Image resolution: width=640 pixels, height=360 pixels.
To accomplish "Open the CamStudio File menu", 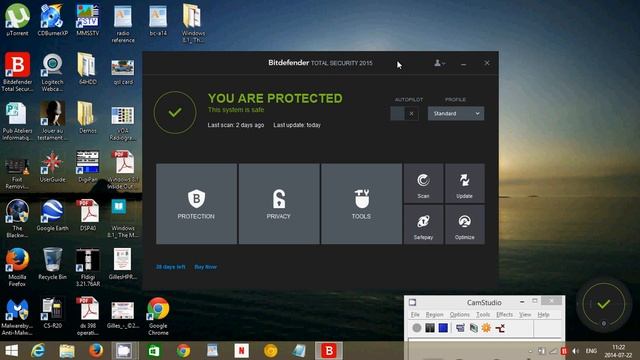I will pos(415,315).
